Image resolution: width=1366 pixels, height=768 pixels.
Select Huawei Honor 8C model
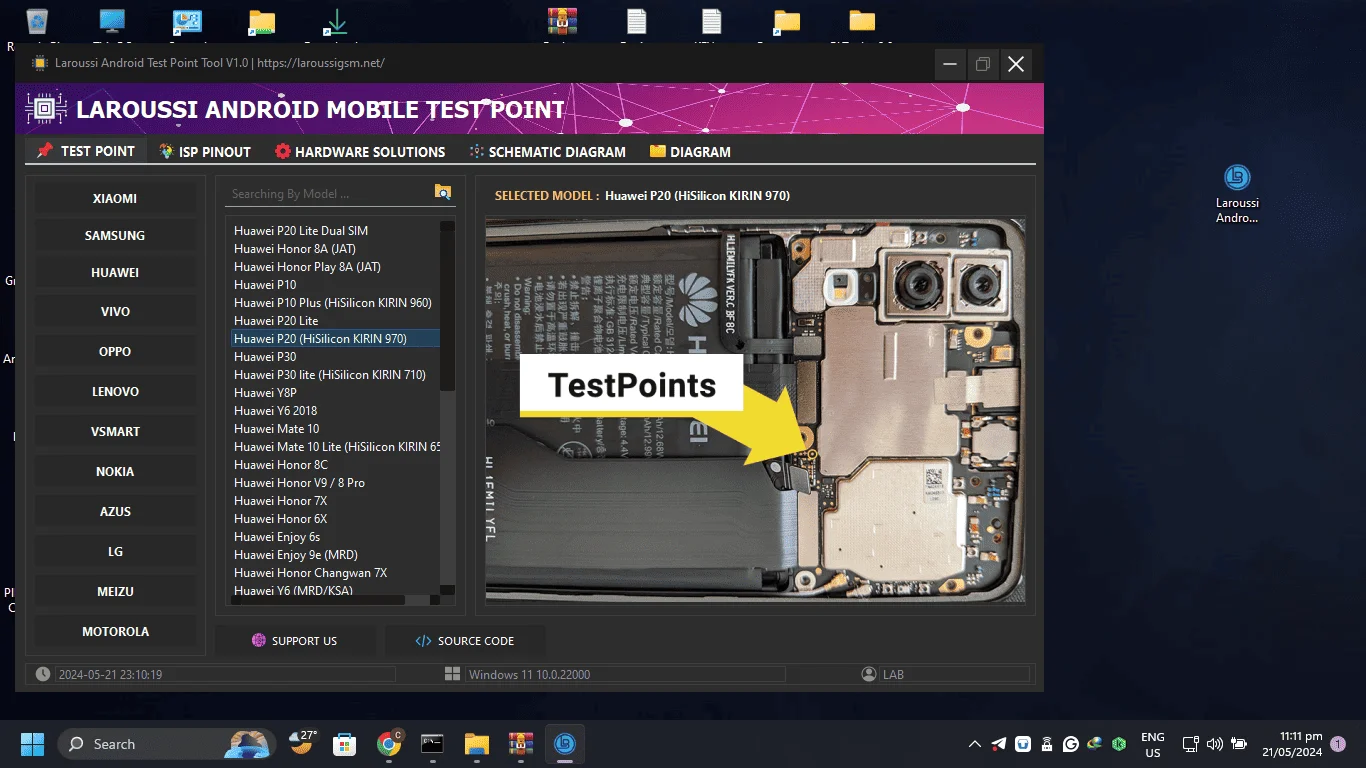pyautogui.click(x=335, y=464)
